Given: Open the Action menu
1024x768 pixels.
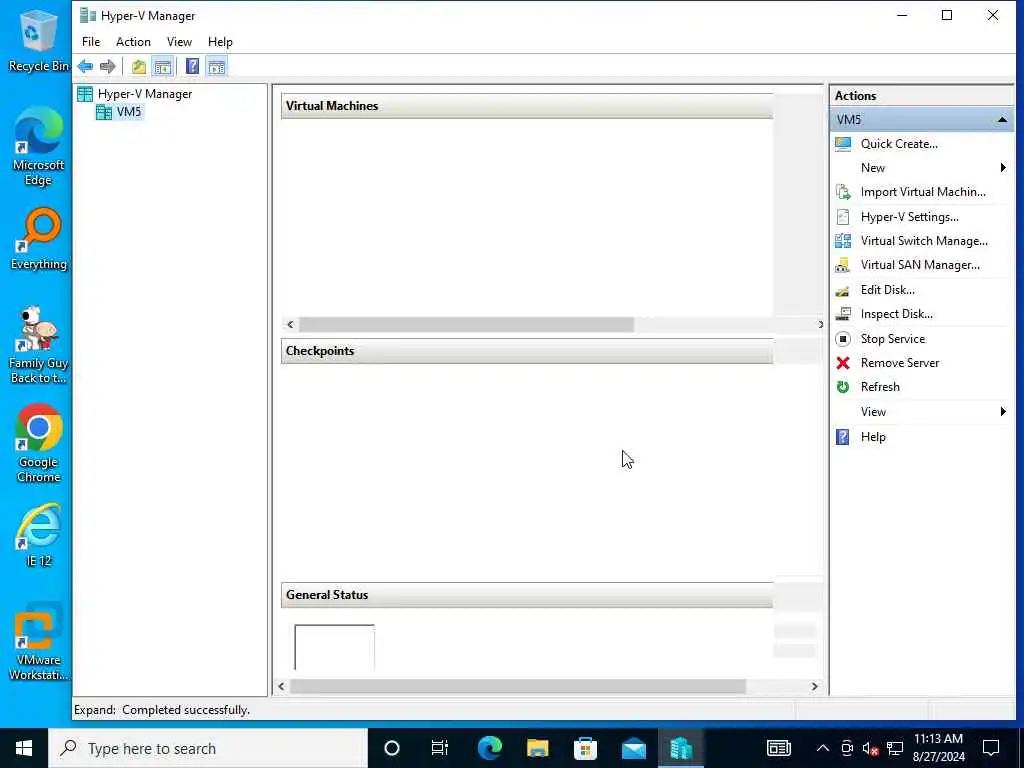Looking at the screenshot, I should (133, 42).
